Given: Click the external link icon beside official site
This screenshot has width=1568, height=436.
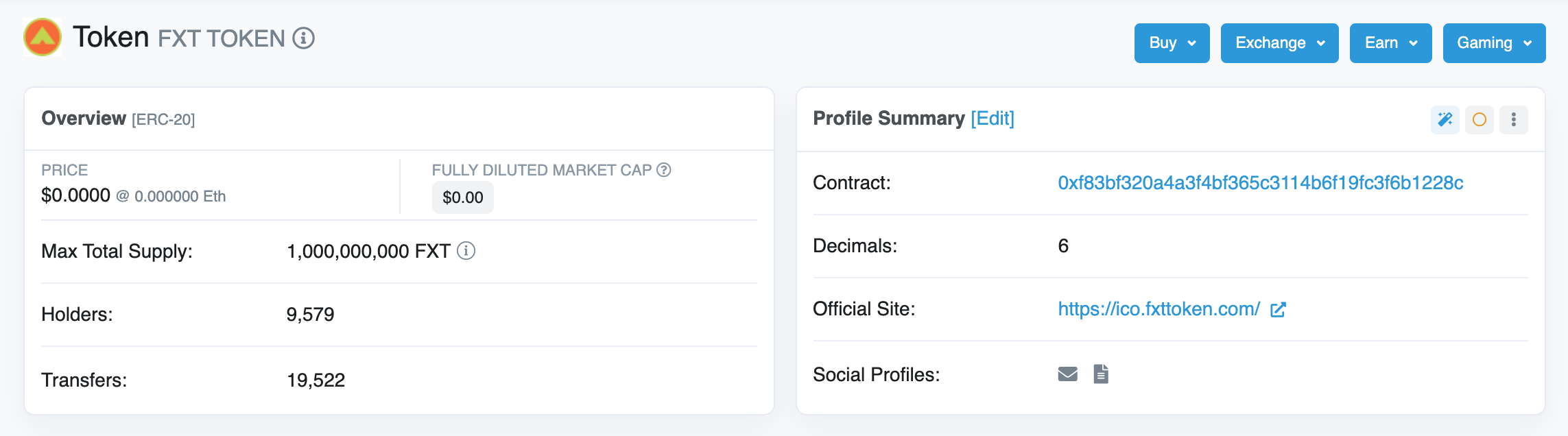Looking at the screenshot, I should coord(1278,310).
